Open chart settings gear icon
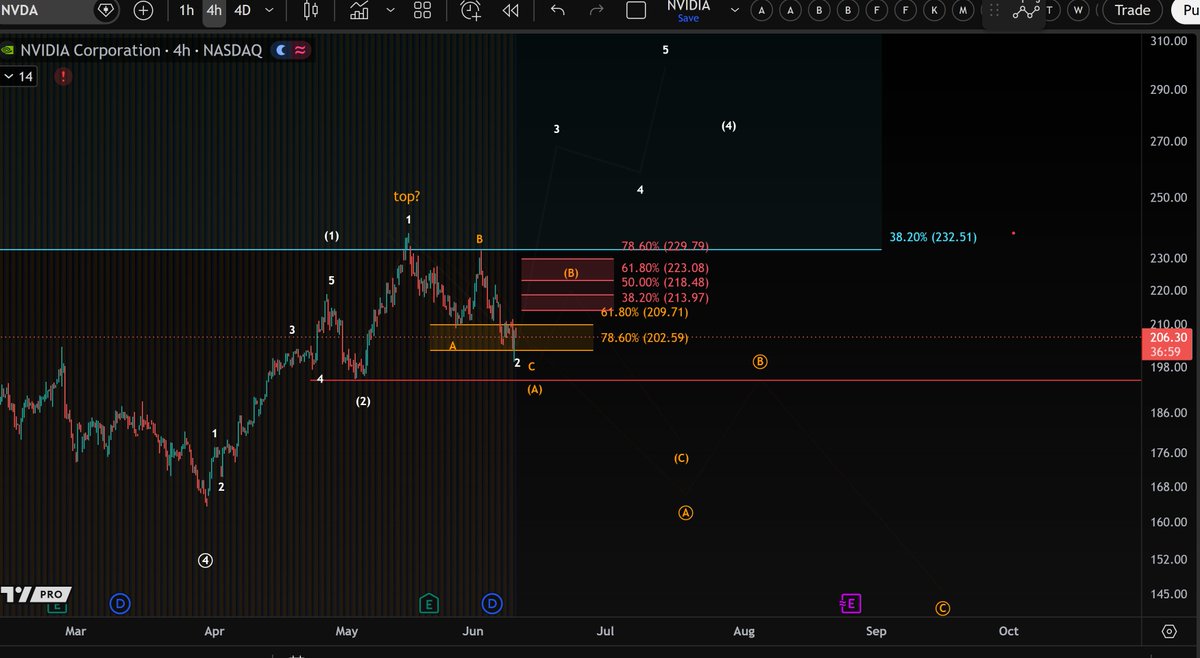The image size is (1200, 658). (x=1169, y=631)
